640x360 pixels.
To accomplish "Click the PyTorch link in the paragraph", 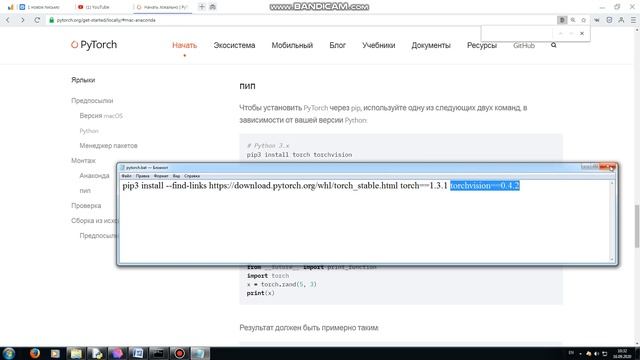I will pos(316,108).
